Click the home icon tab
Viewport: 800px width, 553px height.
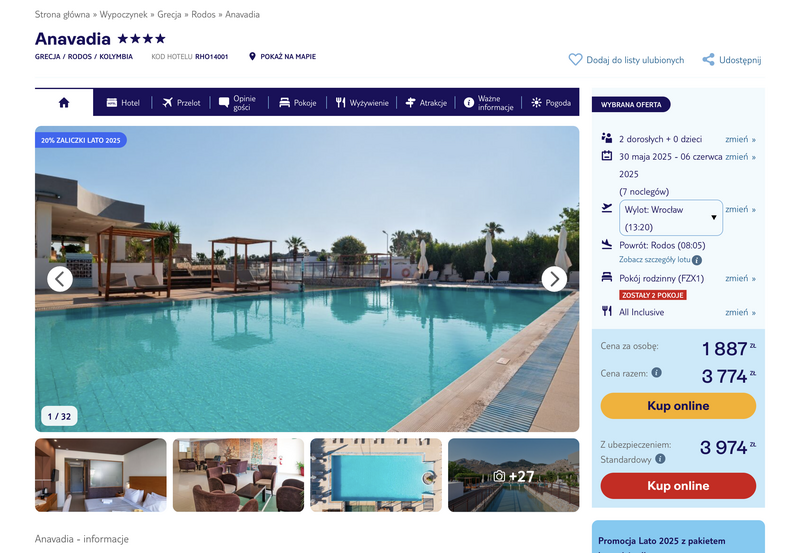coord(64,103)
